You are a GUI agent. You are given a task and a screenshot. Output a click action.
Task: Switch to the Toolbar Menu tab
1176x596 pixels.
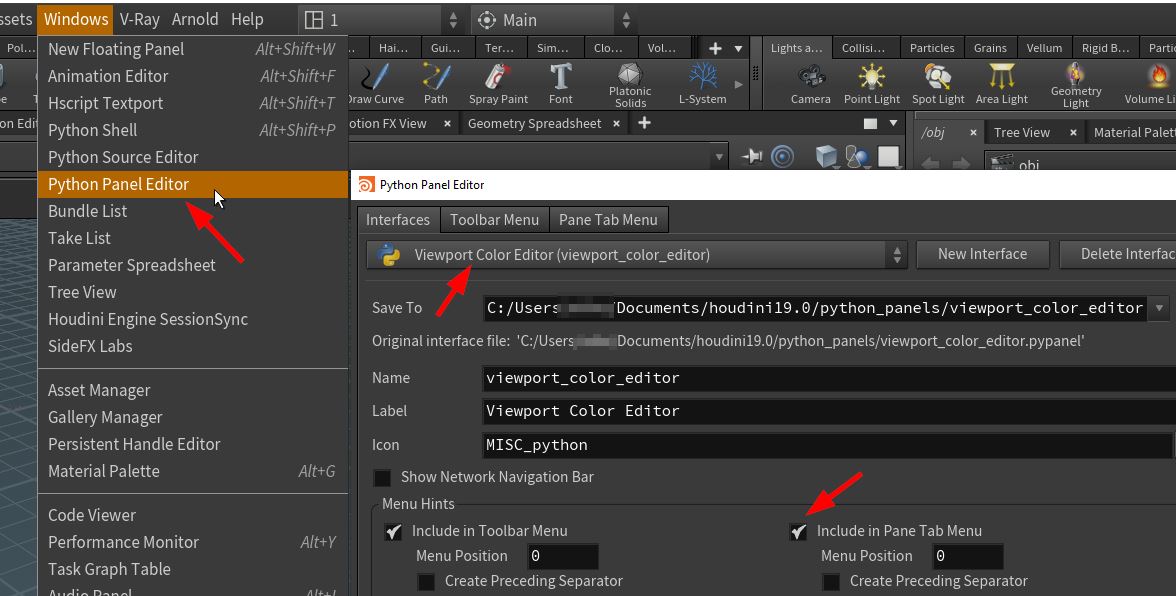pos(494,220)
